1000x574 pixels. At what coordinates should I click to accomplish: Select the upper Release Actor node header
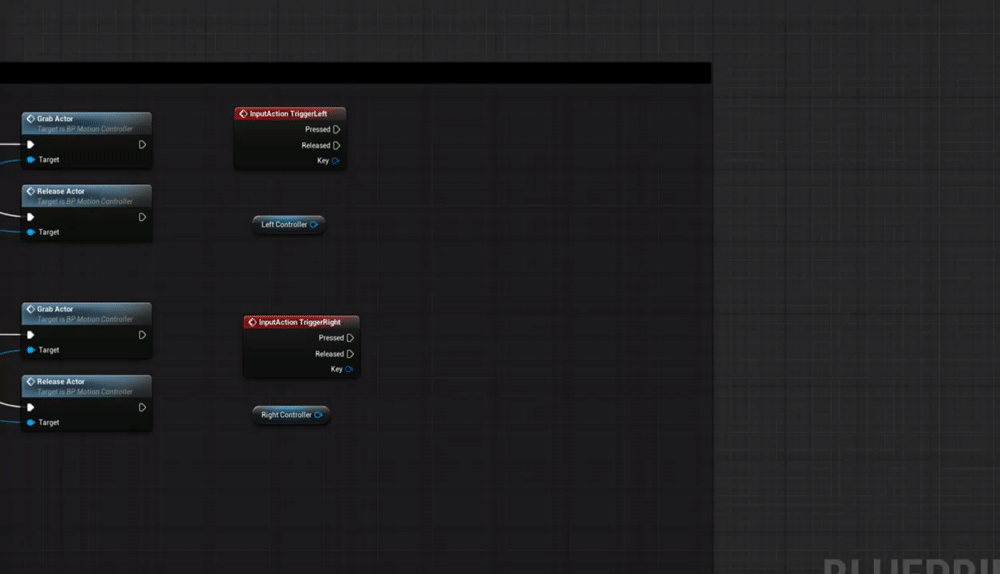tap(87, 196)
